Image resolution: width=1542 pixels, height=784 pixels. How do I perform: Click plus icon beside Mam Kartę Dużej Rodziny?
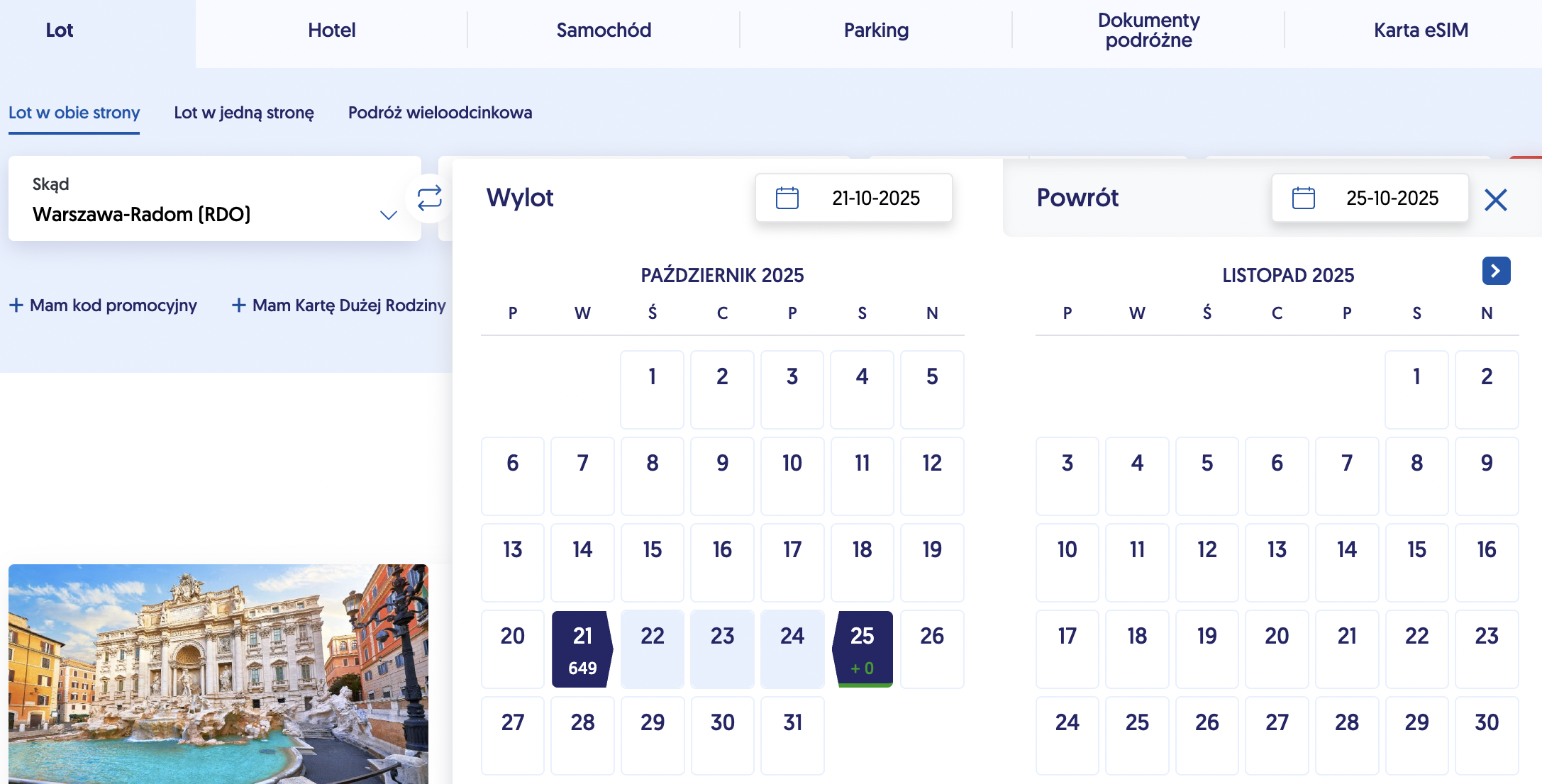(239, 306)
